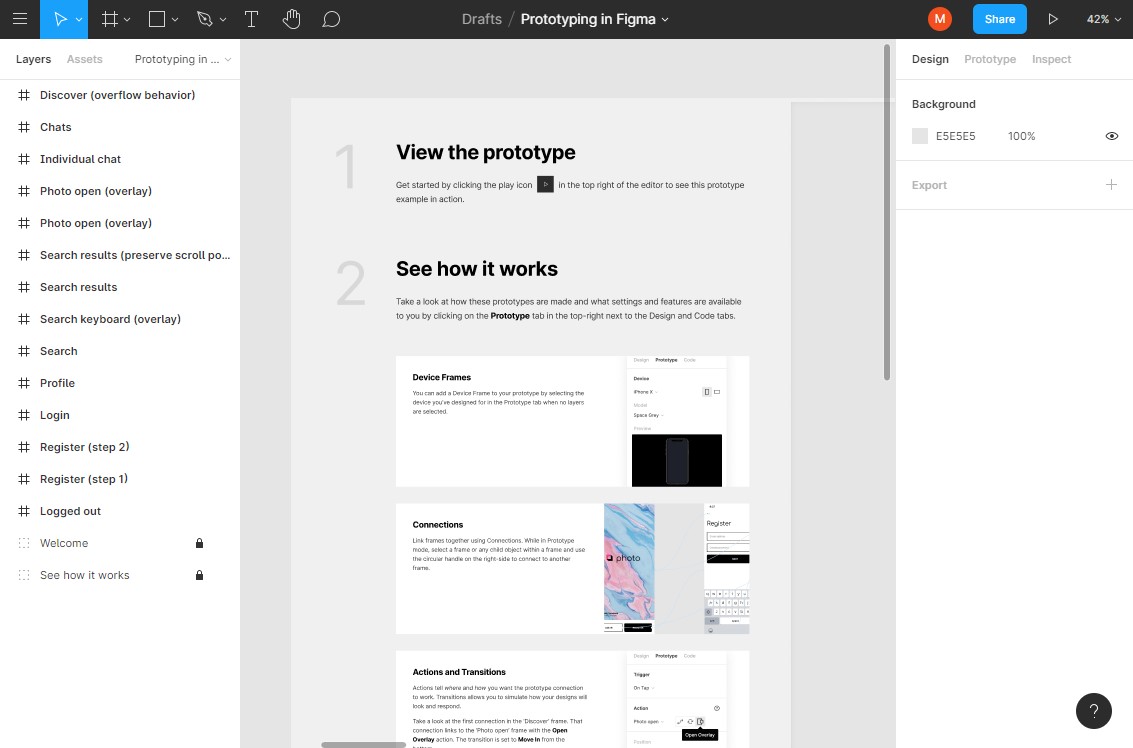Switch to the Design tab
1133x748 pixels.
[x=930, y=59]
